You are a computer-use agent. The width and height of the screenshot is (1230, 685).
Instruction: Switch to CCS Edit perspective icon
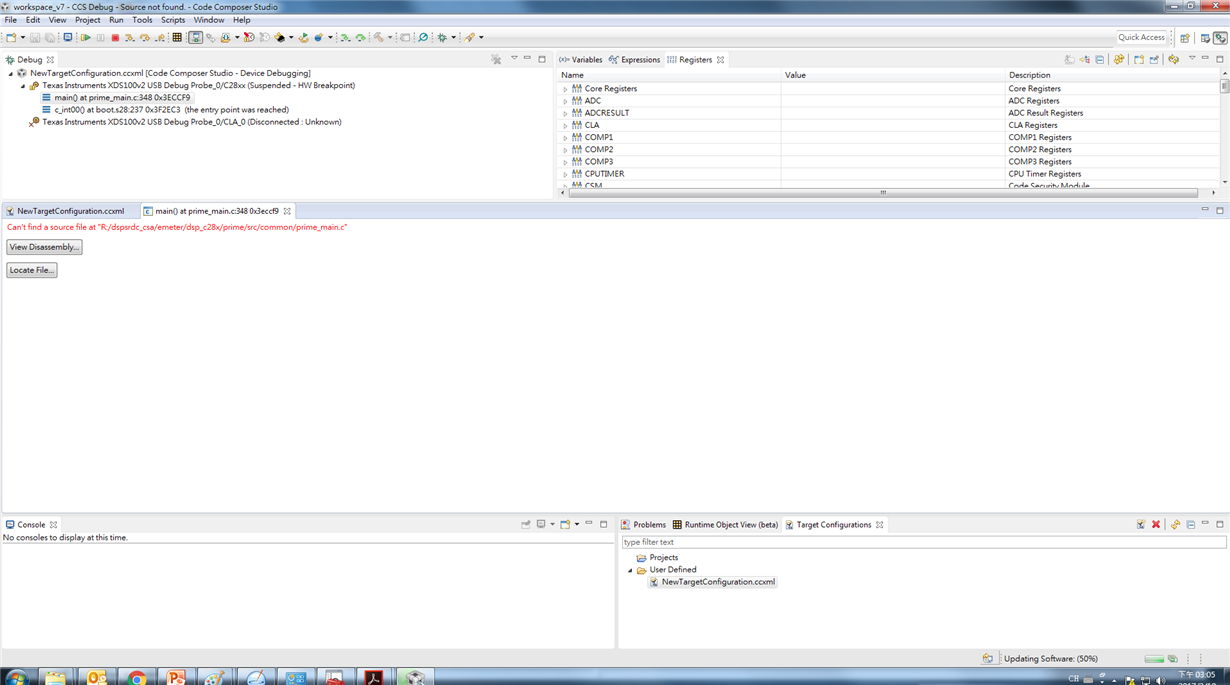[x=1205, y=38]
